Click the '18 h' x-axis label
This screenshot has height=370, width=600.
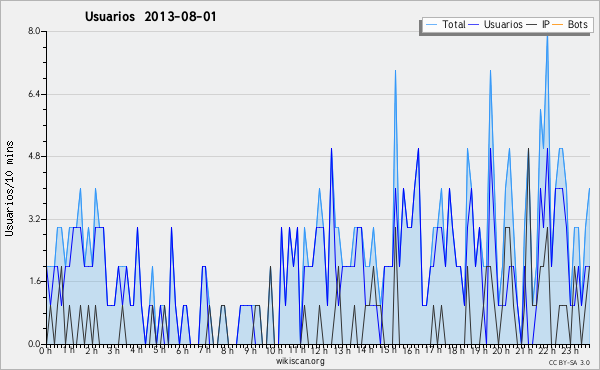click(456, 350)
